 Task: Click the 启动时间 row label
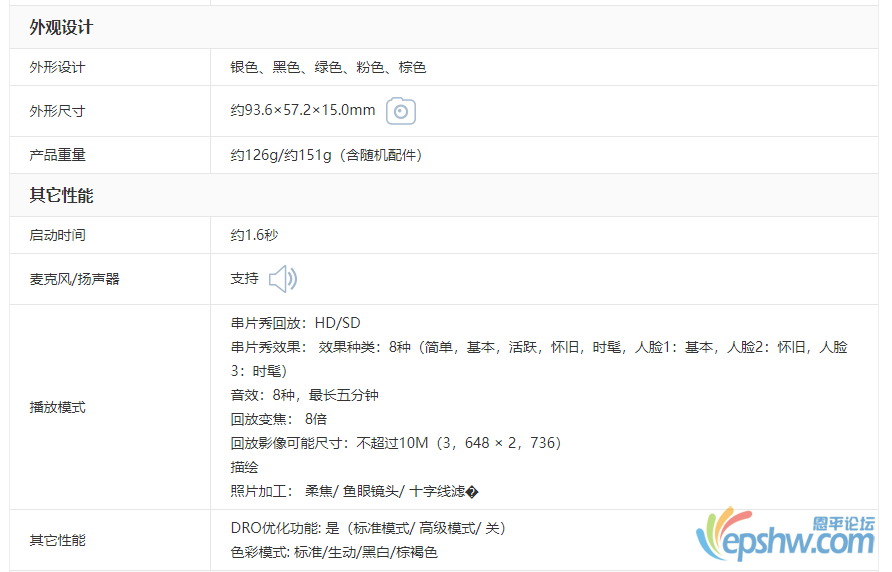(x=57, y=235)
